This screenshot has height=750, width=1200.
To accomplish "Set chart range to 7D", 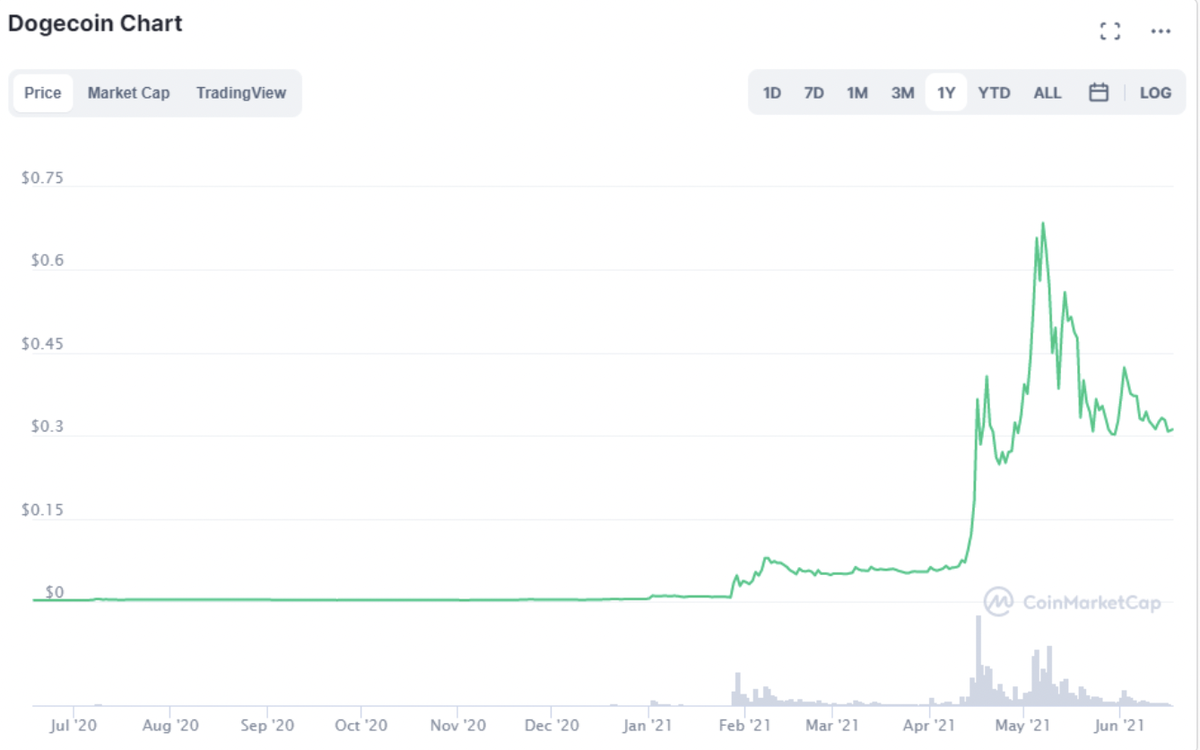I will click(x=814, y=93).
